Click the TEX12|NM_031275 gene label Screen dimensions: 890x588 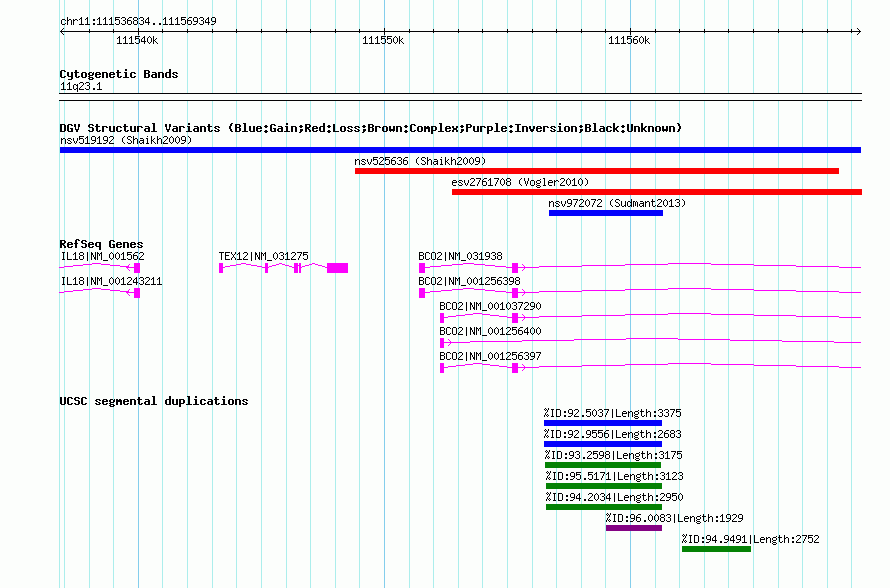(263, 257)
